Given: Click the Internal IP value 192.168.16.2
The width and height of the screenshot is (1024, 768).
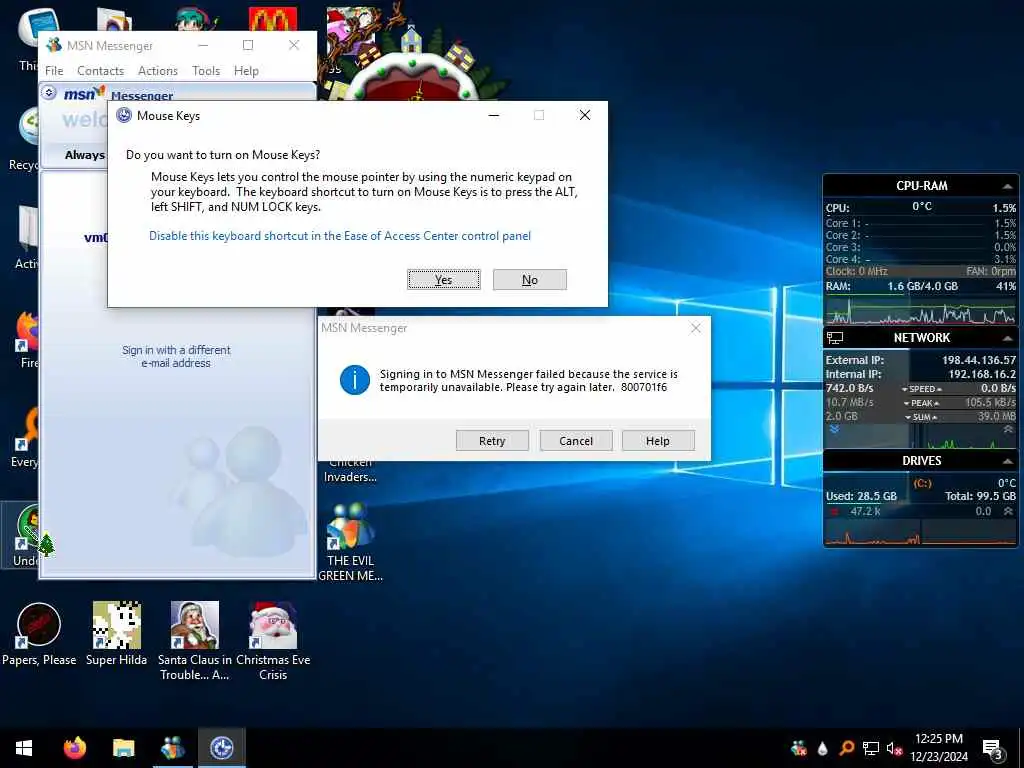Looking at the screenshot, I should [x=982, y=374].
